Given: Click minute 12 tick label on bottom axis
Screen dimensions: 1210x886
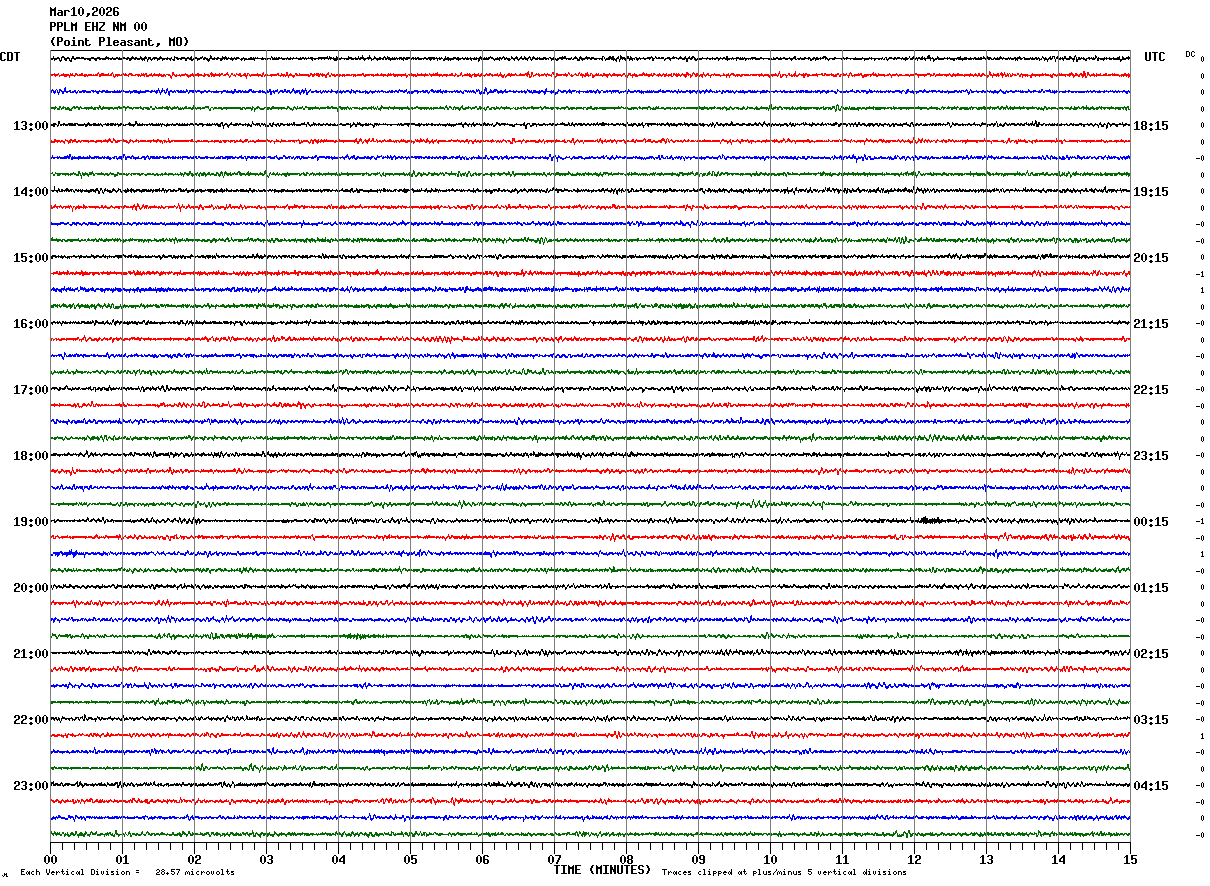Looking at the screenshot, I should click(x=914, y=859).
